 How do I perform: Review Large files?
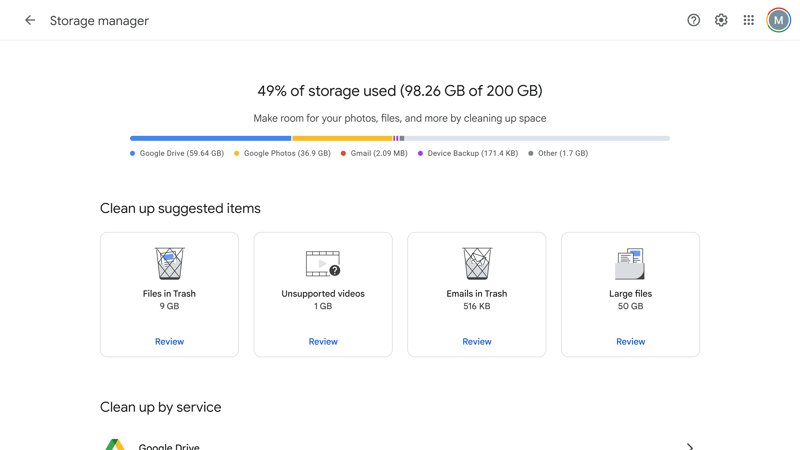tap(631, 341)
